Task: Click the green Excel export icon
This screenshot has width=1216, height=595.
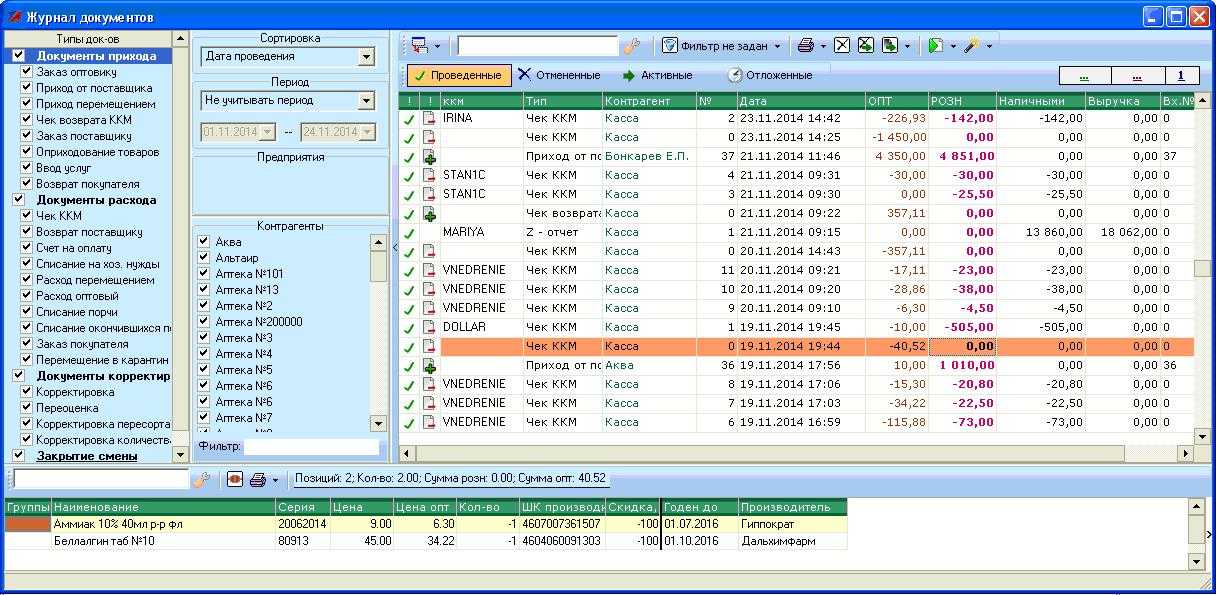Action: [866, 46]
